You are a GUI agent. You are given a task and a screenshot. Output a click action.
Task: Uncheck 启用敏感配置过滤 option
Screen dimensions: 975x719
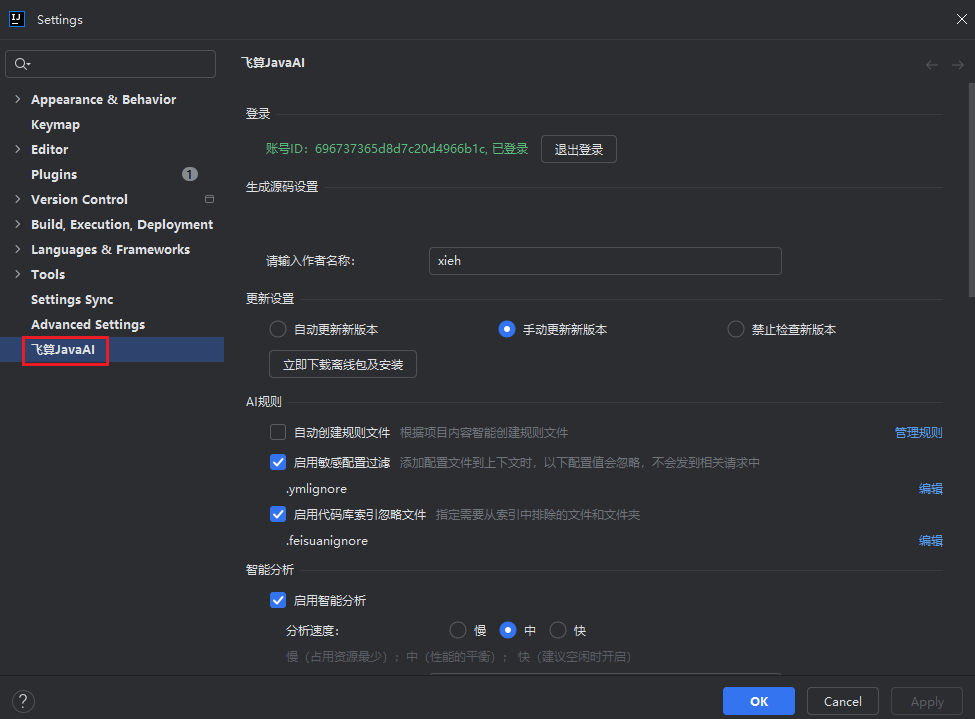pos(278,462)
